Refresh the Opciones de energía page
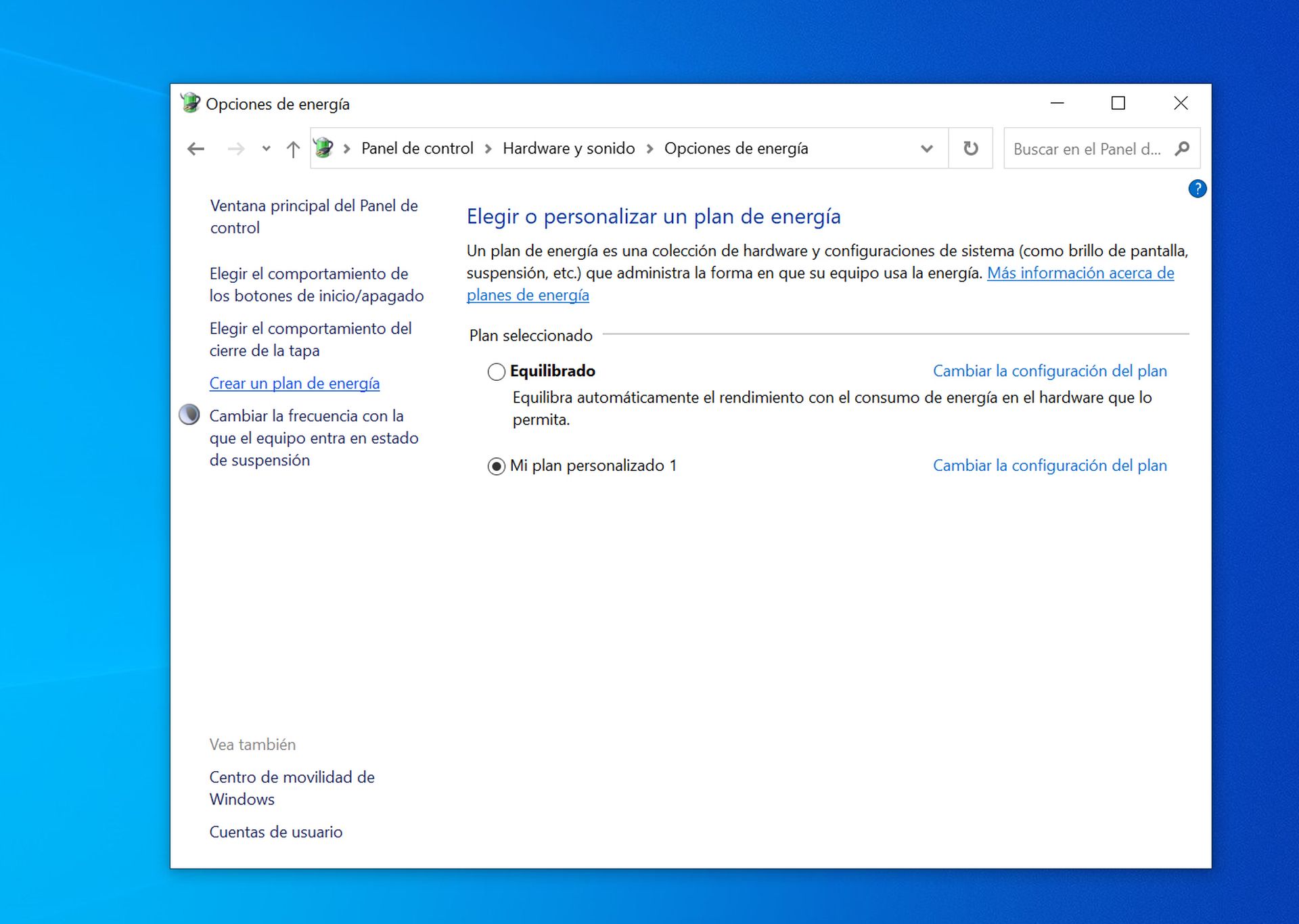 point(970,148)
